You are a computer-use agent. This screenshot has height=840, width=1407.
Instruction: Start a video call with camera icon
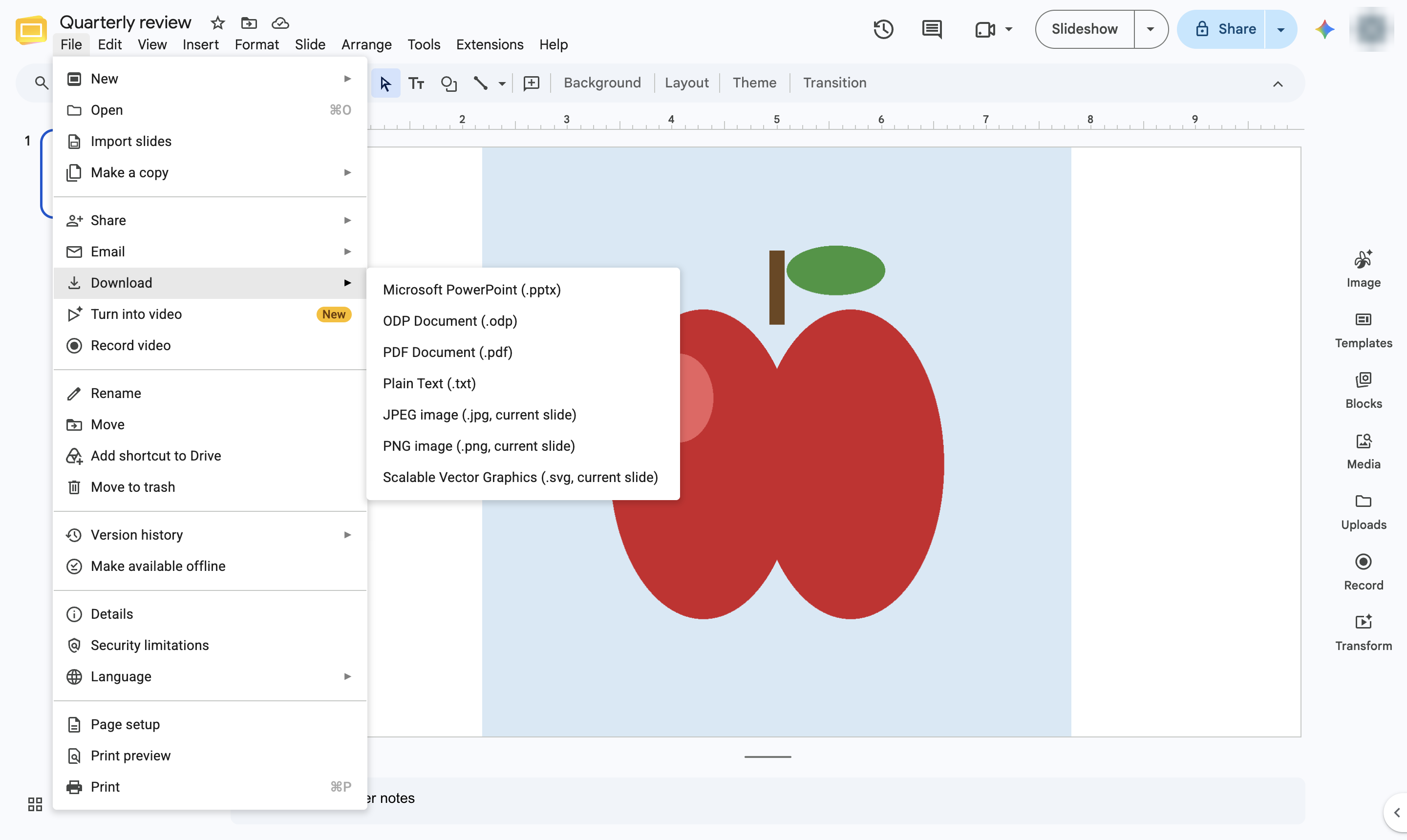tap(984, 29)
